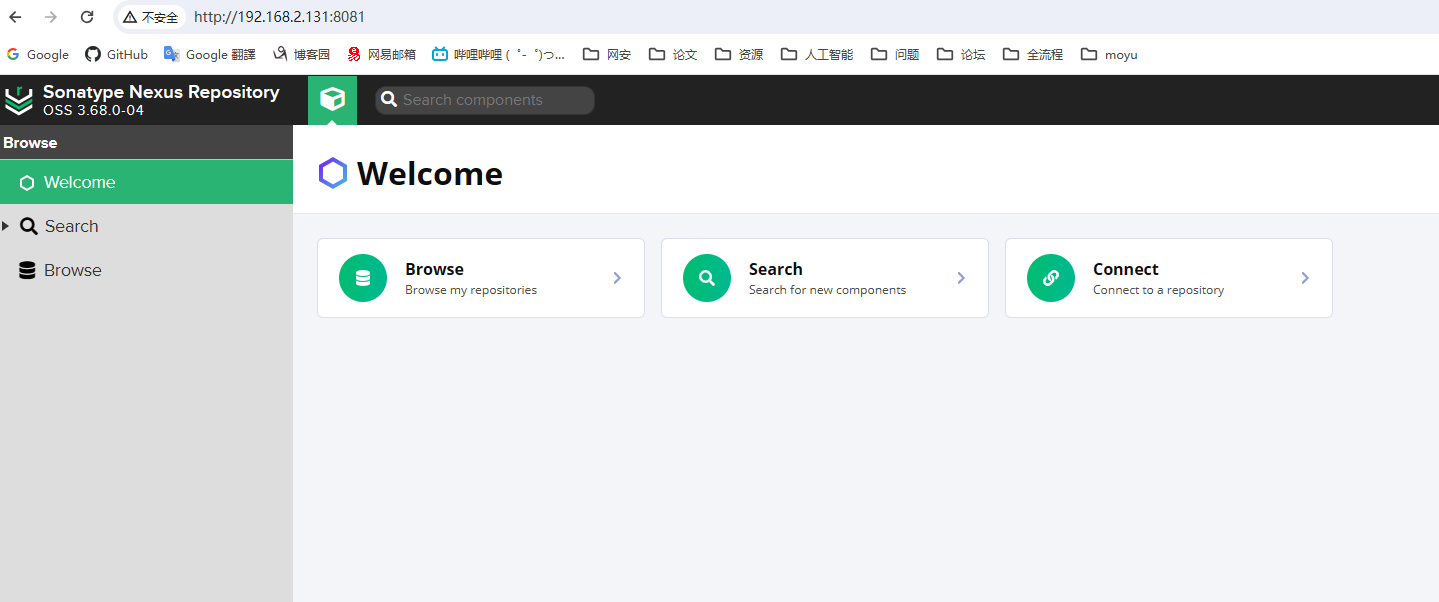This screenshot has width=1439, height=602.
Task: Click the Sonatype Nexus Repository title
Action: tap(161, 92)
